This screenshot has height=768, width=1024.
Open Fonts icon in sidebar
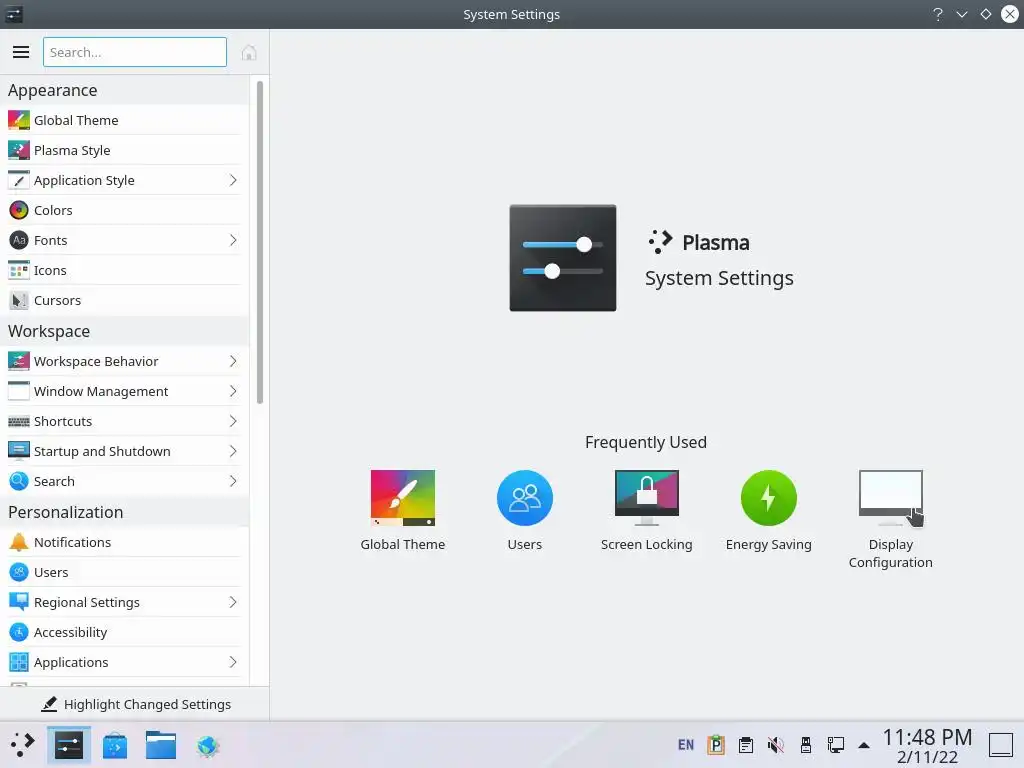pos(19,240)
